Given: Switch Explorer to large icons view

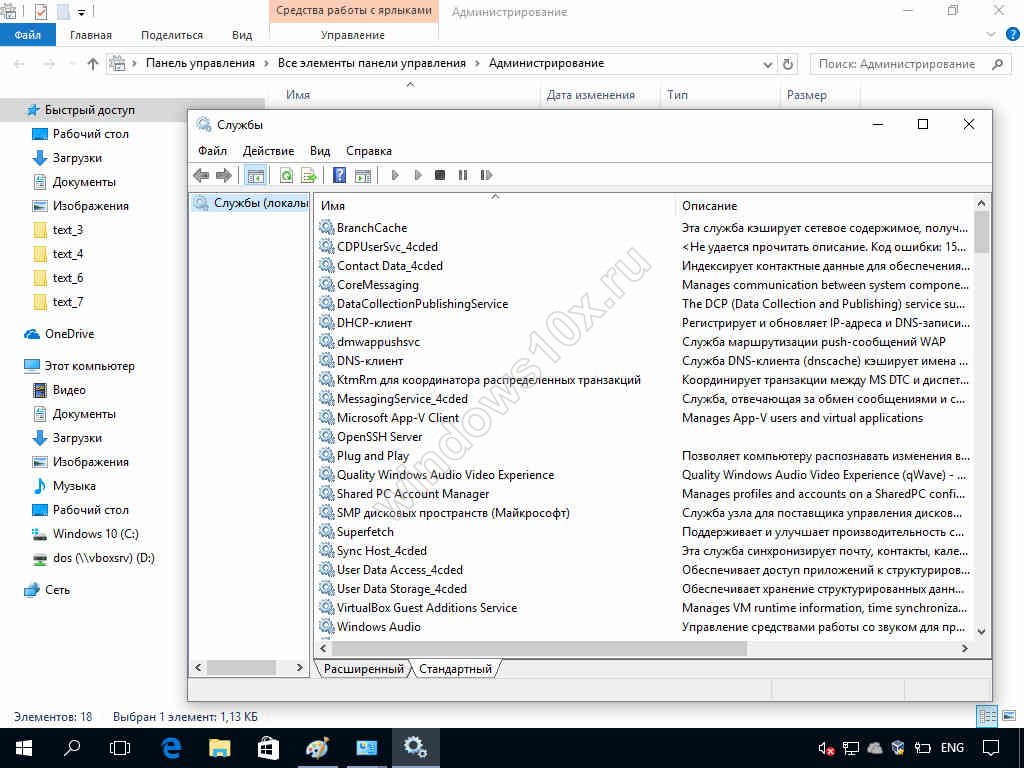Looking at the screenshot, I should [x=1006, y=716].
